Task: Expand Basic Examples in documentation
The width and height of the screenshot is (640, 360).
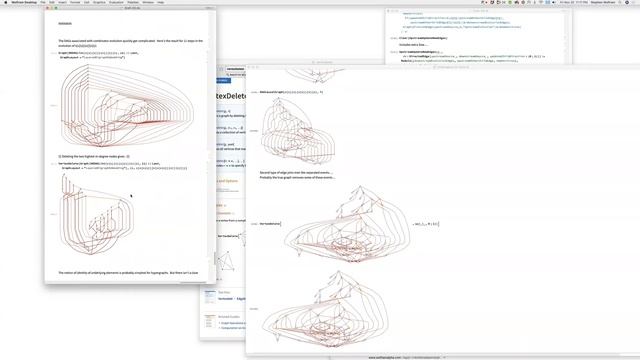Action: 224,213
